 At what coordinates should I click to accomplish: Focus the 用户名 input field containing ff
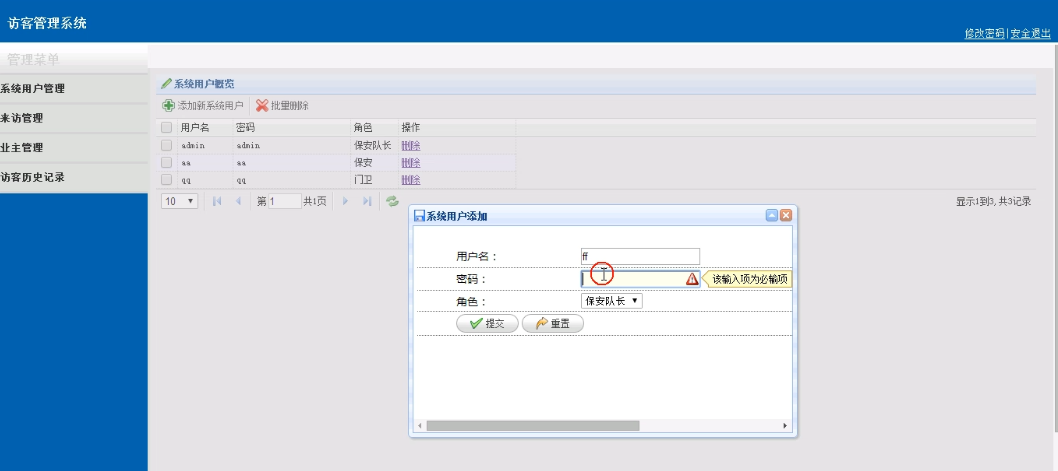pos(640,256)
